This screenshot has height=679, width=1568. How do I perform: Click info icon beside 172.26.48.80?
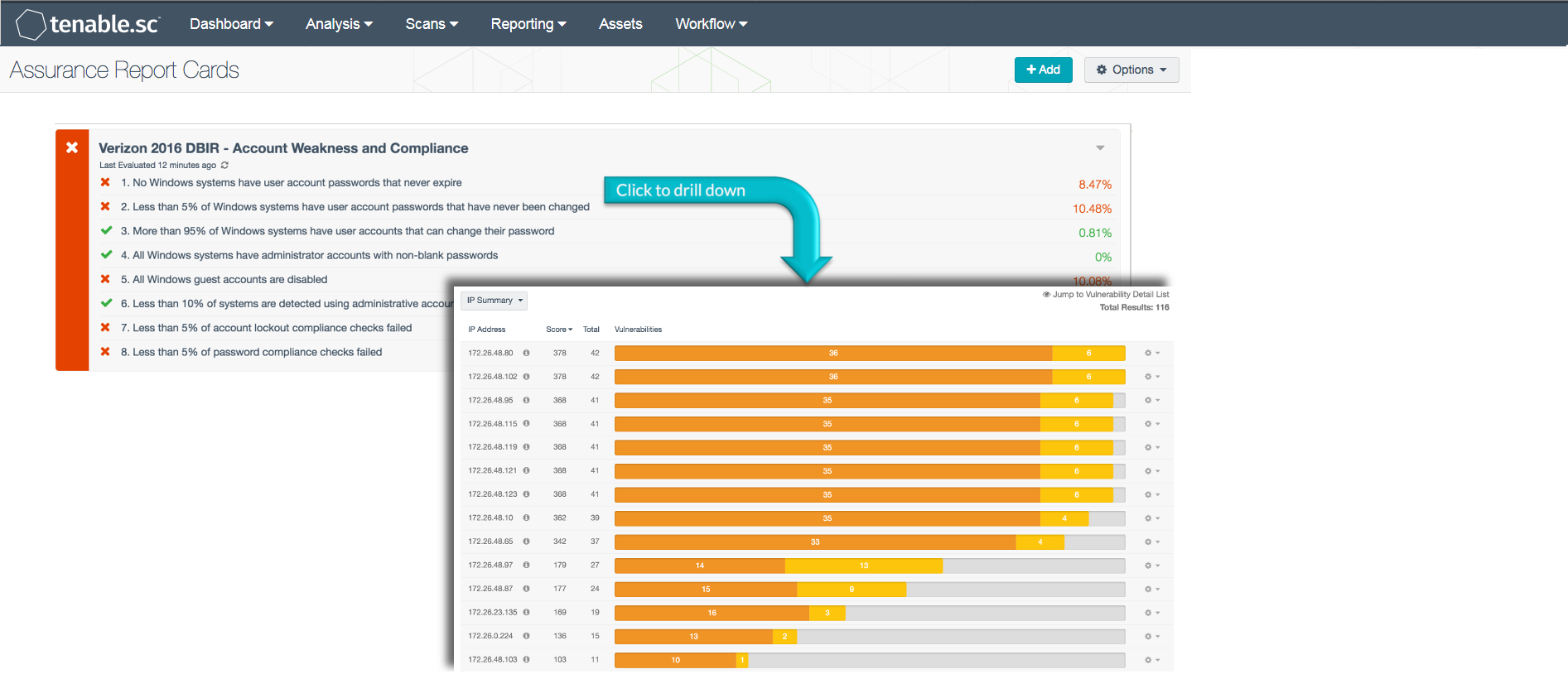pos(526,353)
